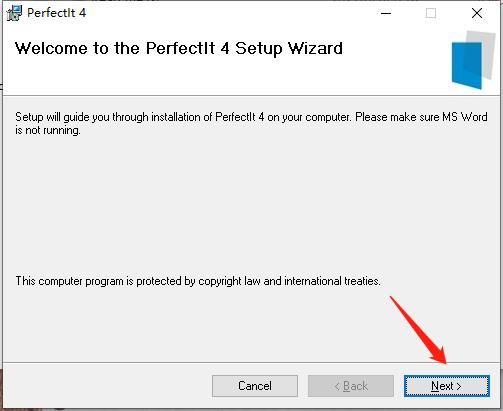Minimize the PerfectIt 4 setup window
The image size is (503, 411).
(x=386, y=13)
